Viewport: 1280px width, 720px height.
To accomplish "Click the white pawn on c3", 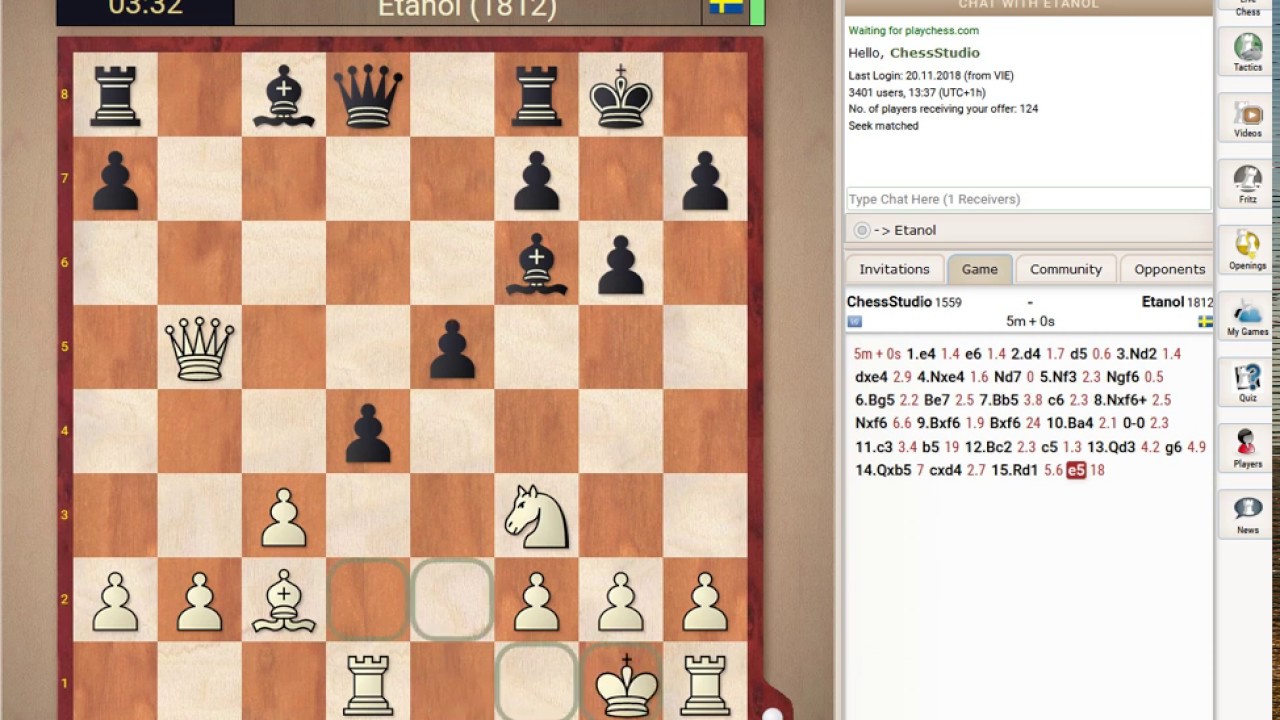I will tap(284, 515).
